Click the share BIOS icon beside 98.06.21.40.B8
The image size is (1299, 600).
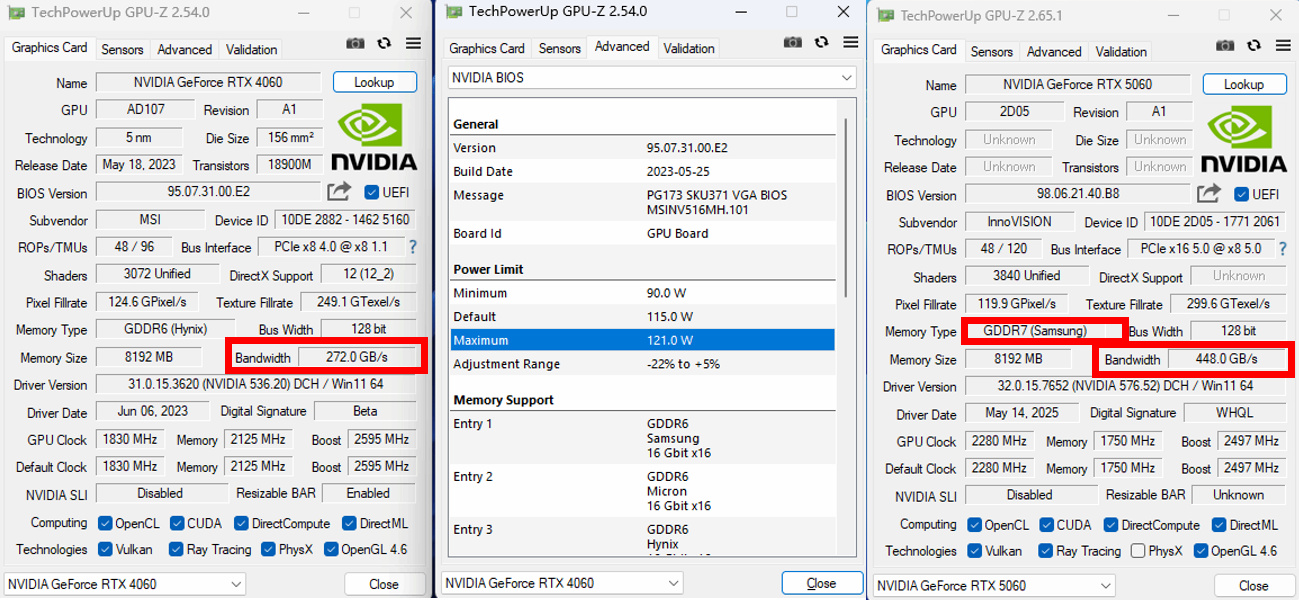tap(1209, 194)
